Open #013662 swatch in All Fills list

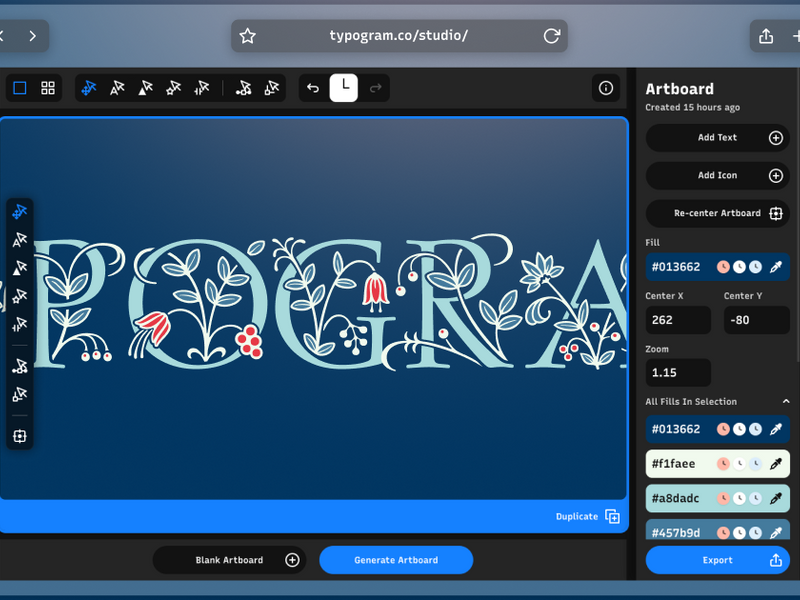pos(717,429)
